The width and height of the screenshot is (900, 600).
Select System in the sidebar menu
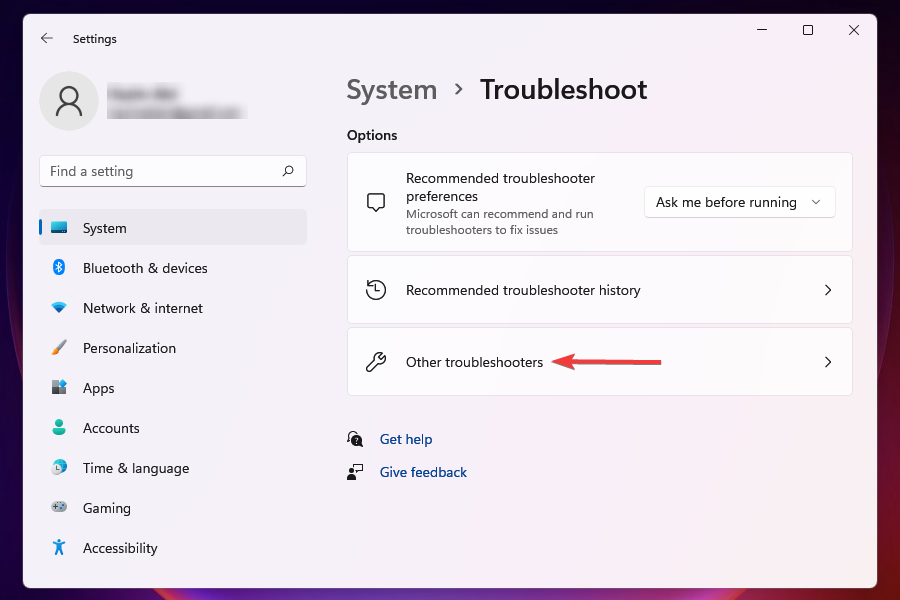pyautogui.click(x=104, y=228)
